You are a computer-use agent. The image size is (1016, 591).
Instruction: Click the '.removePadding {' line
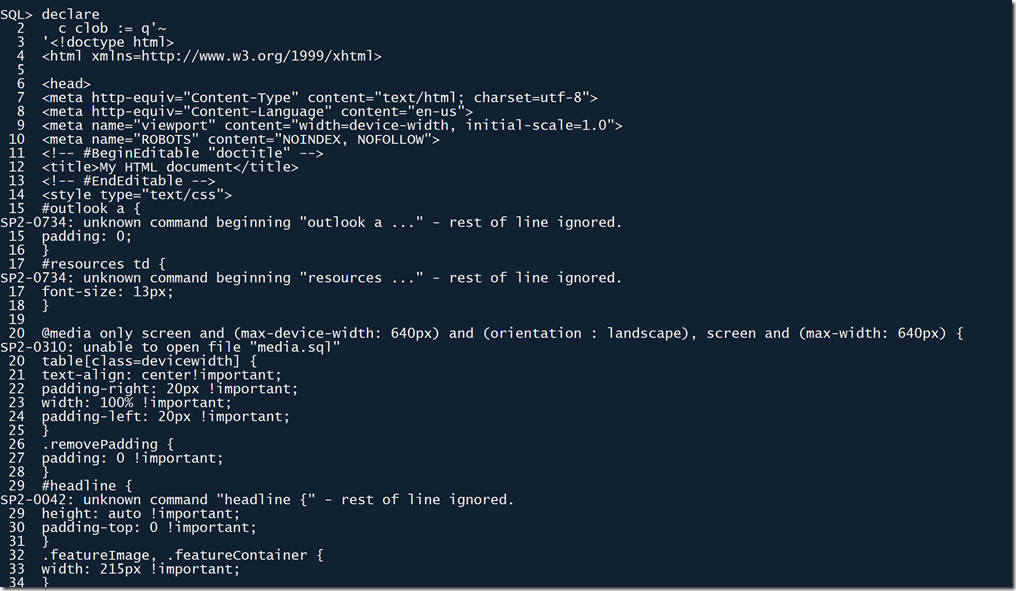(108, 443)
